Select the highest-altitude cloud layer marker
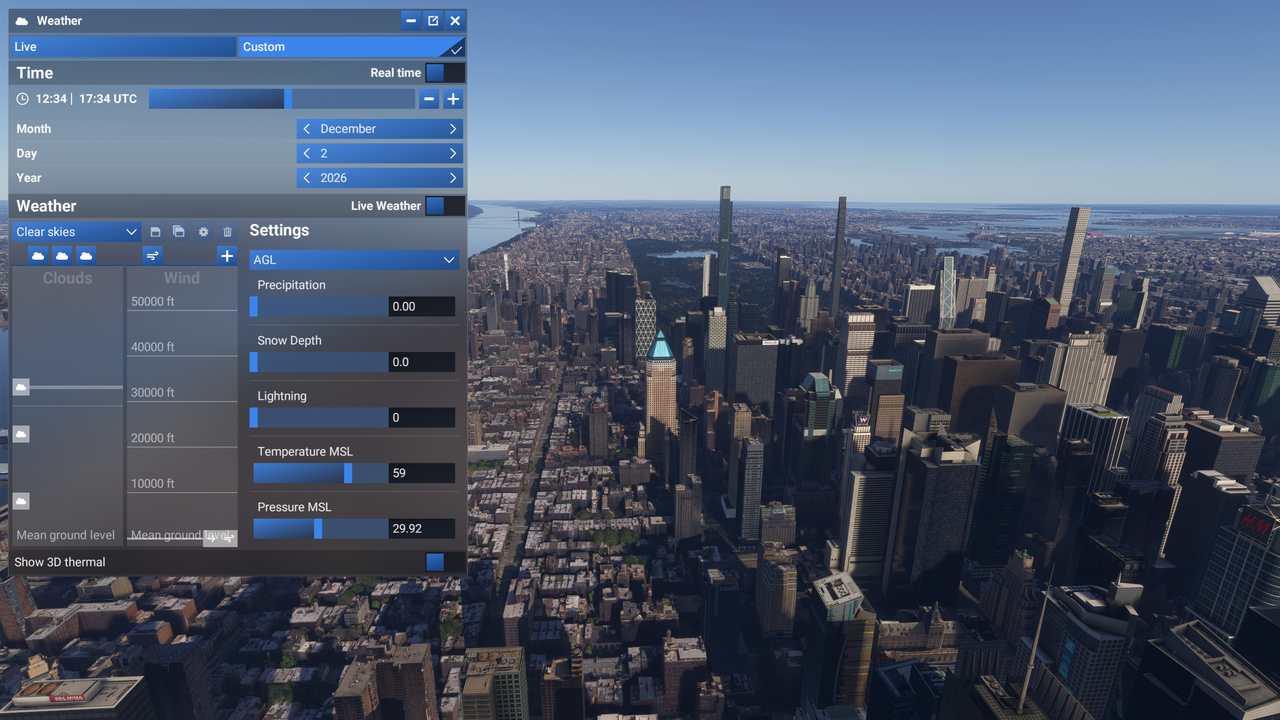This screenshot has height=720, width=1280. tap(21, 387)
